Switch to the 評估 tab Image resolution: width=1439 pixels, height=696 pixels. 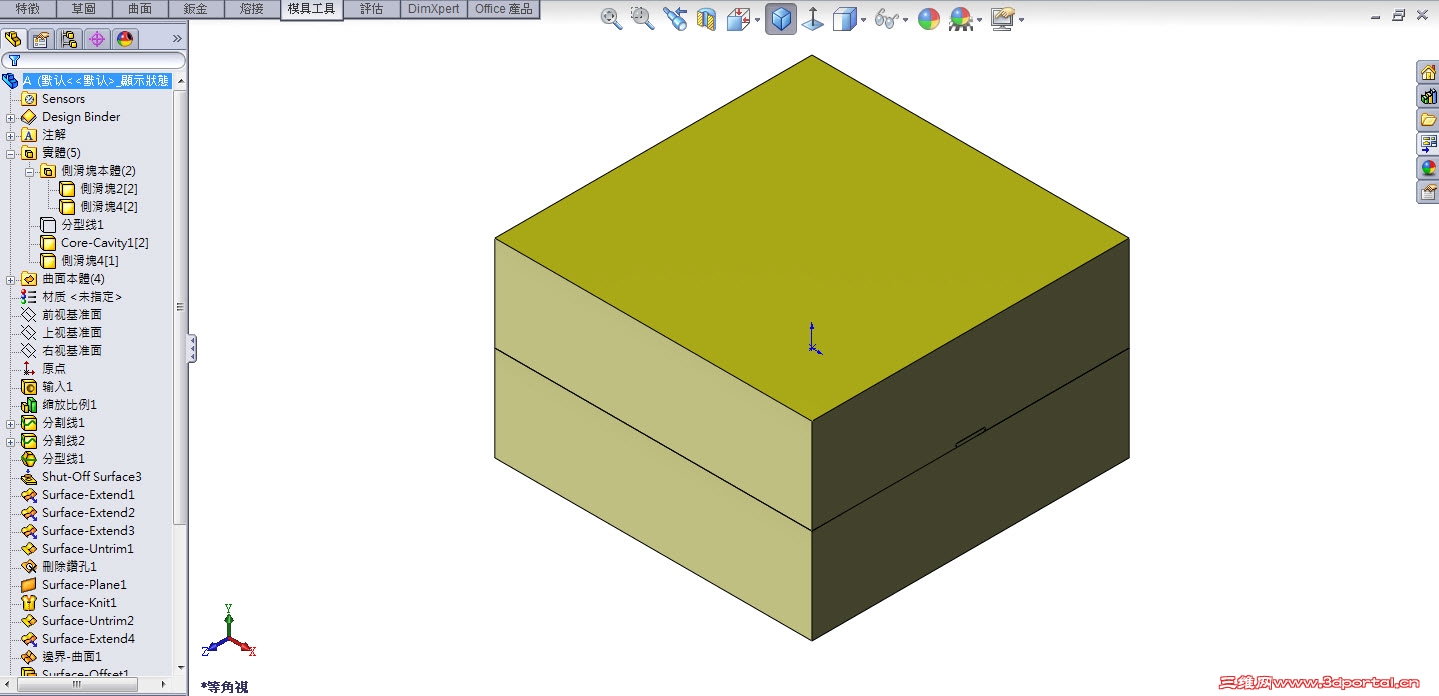point(372,9)
